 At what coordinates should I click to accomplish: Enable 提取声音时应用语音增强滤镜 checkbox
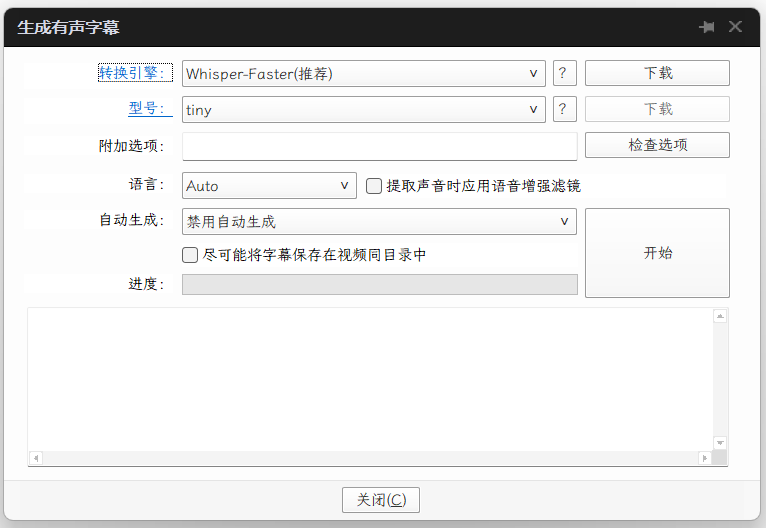[x=374, y=186]
